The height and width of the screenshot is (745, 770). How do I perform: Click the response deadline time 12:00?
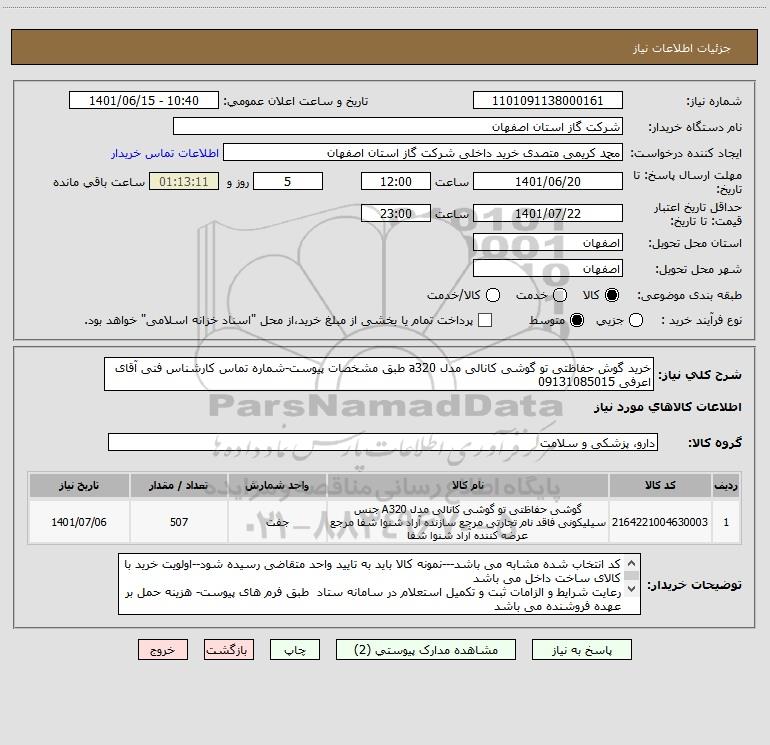coord(396,181)
